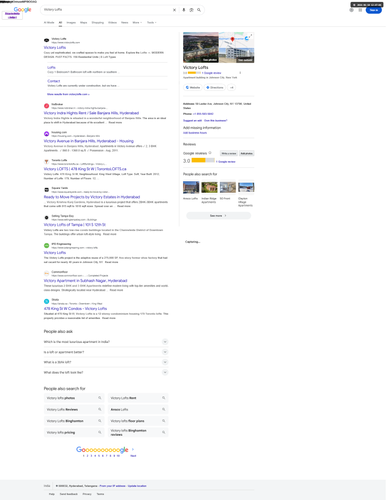The width and height of the screenshot is (390, 500).
Task: Click the purple Housing.com favicon
Action: (x=47, y=134)
